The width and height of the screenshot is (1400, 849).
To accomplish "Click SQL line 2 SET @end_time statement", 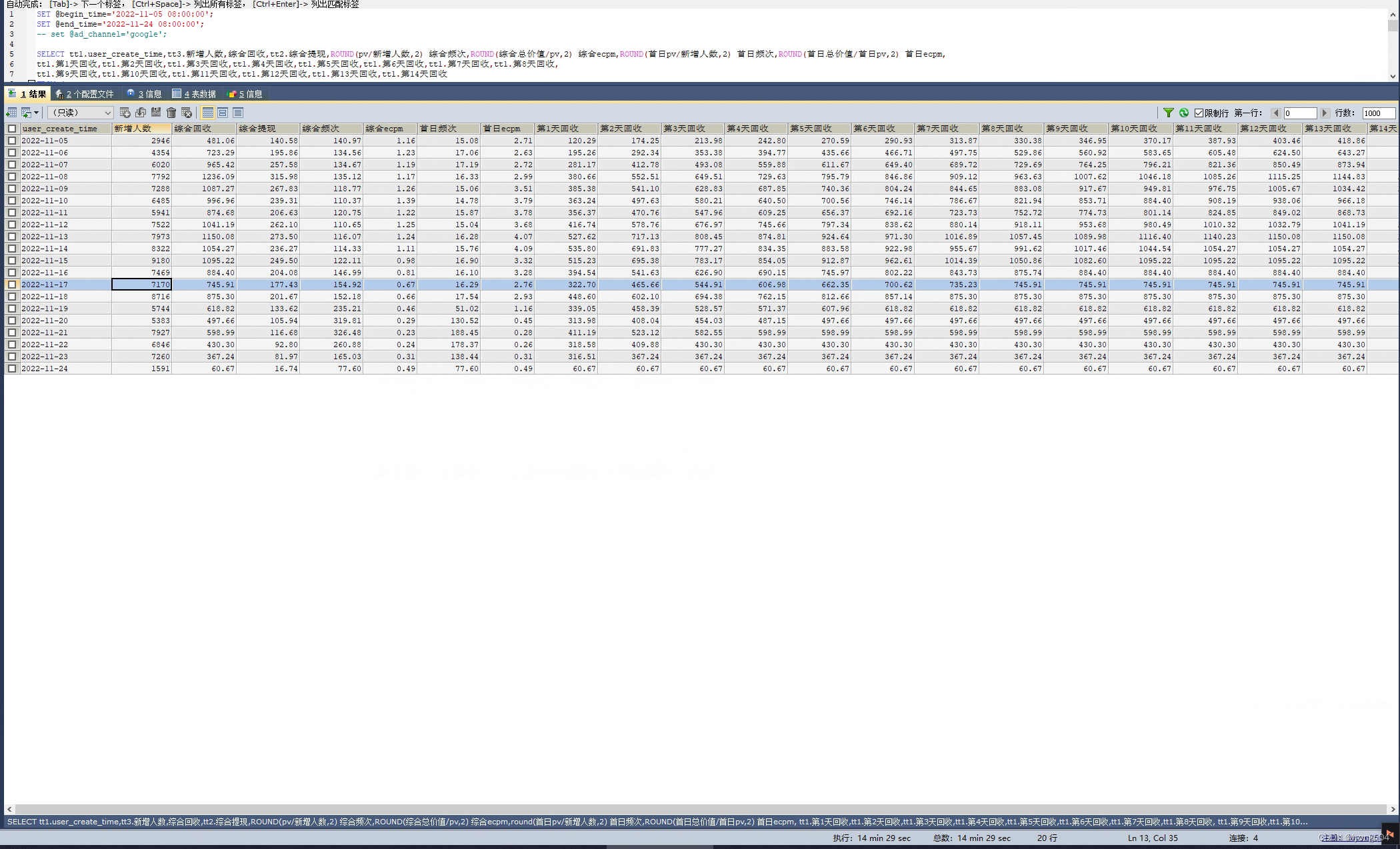I will pyautogui.click(x=121, y=24).
